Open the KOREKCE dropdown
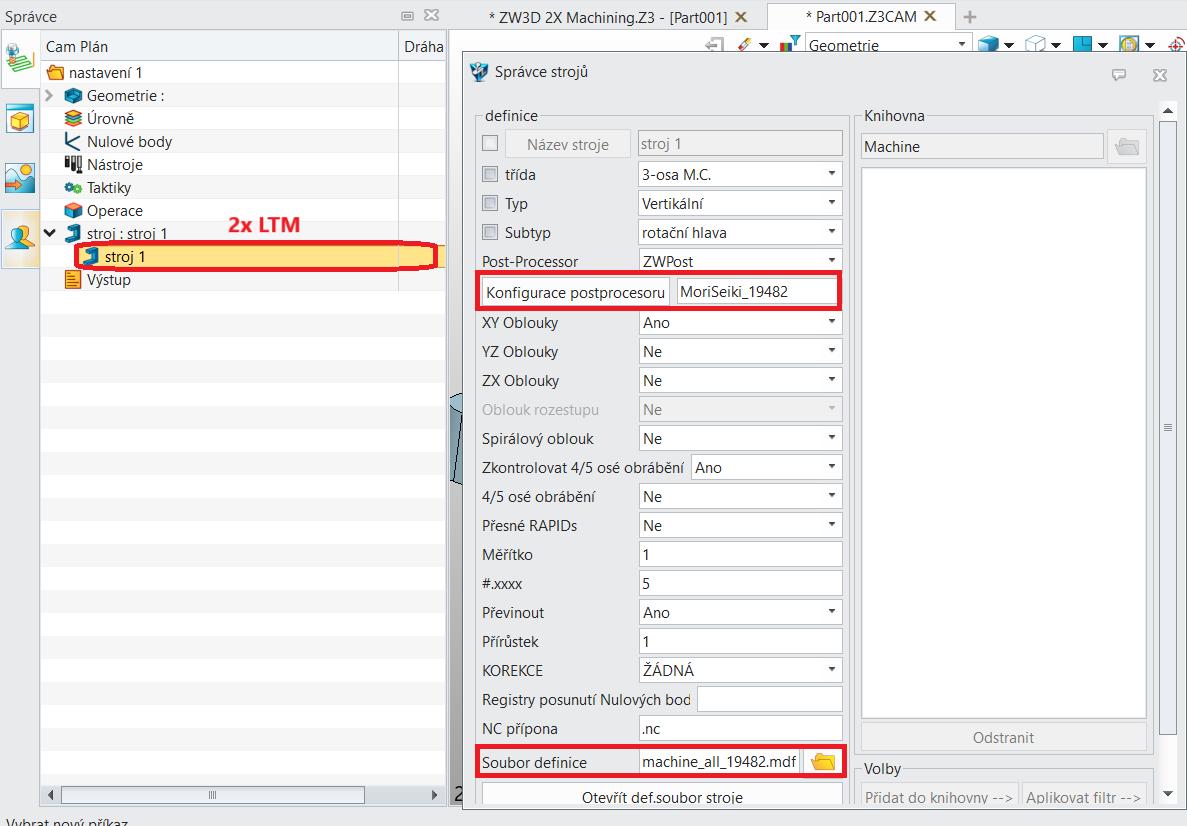The width and height of the screenshot is (1187, 826). pos(740,670)
